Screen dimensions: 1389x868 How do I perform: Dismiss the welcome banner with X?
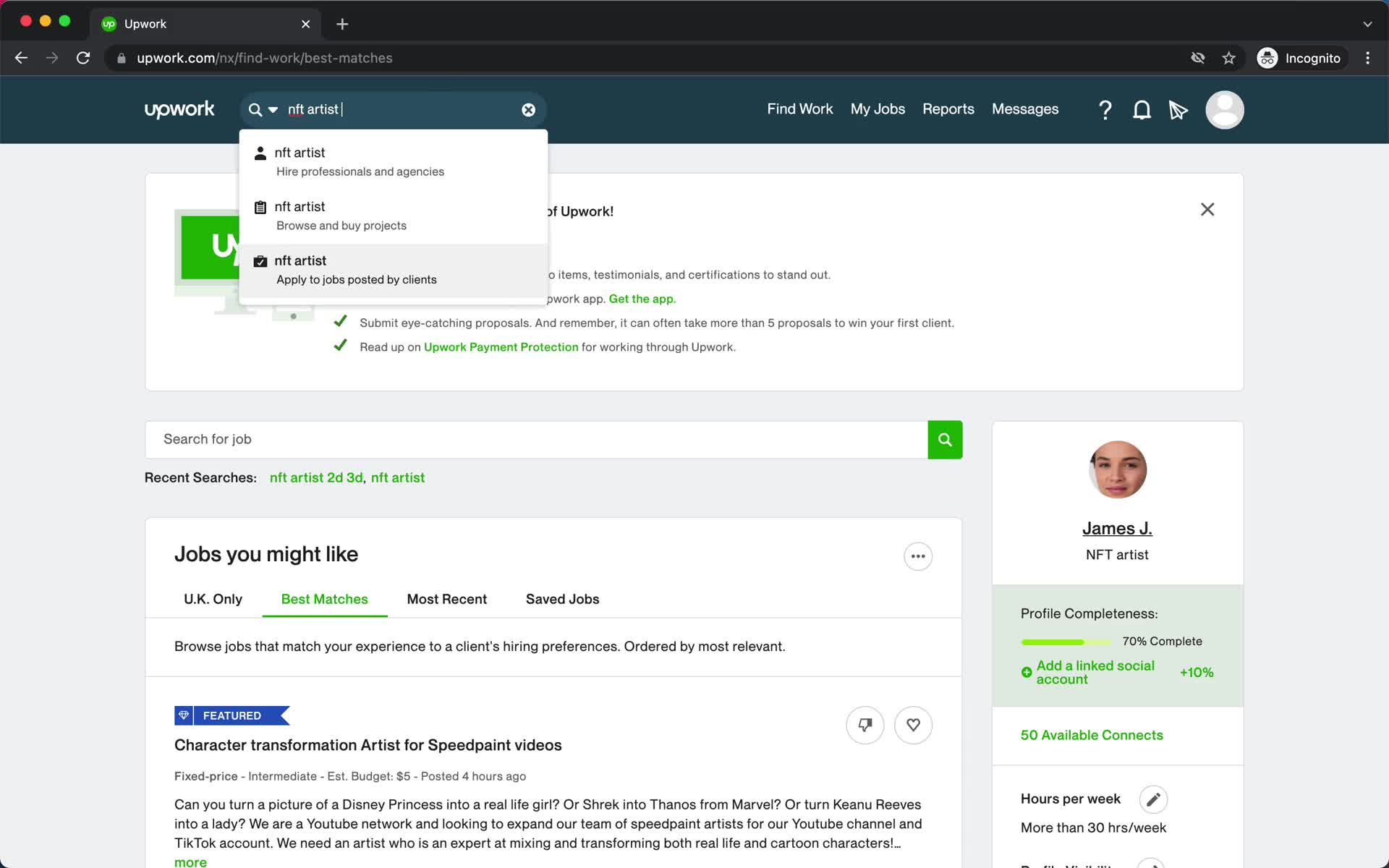(x=1207, y=210)
